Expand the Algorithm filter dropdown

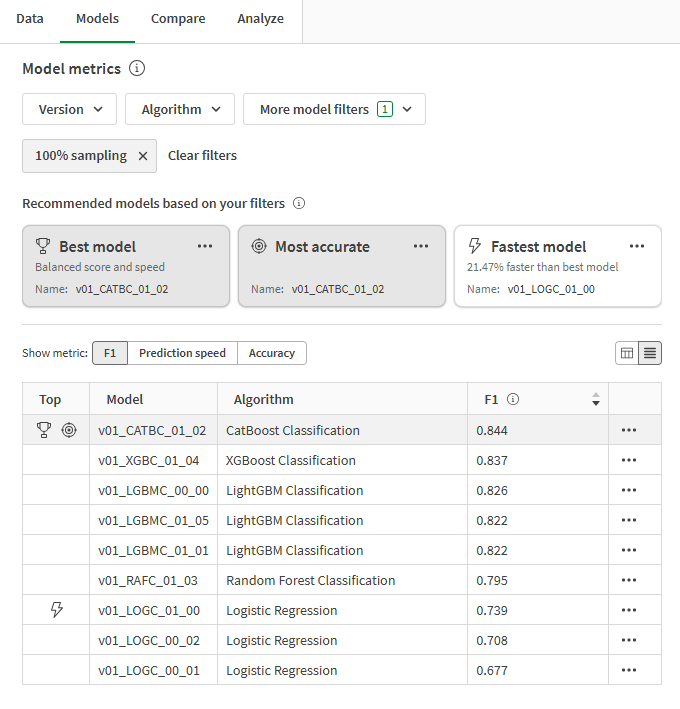[x=180, y=110]
